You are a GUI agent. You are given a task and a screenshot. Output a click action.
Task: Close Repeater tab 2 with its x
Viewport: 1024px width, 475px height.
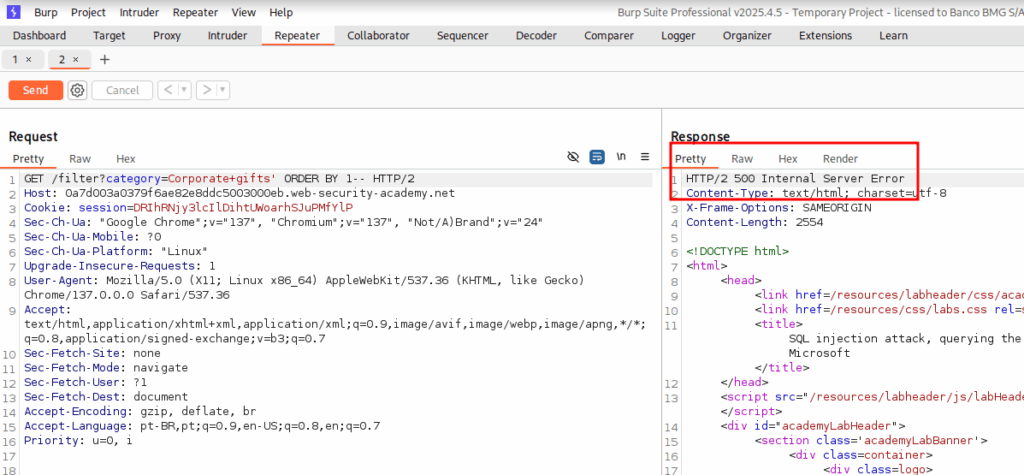tap(76, 60)
